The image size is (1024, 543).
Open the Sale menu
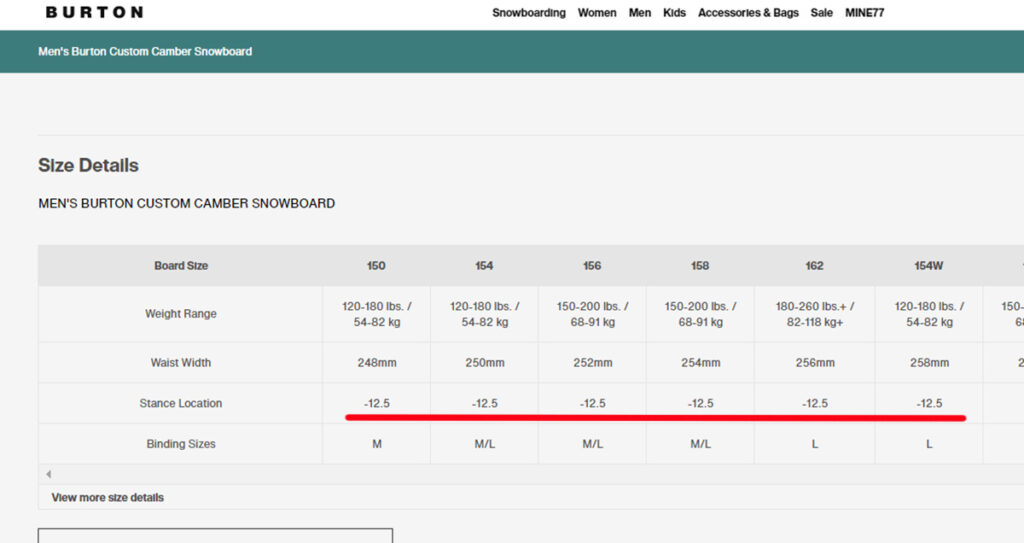(x=822, y=12)
